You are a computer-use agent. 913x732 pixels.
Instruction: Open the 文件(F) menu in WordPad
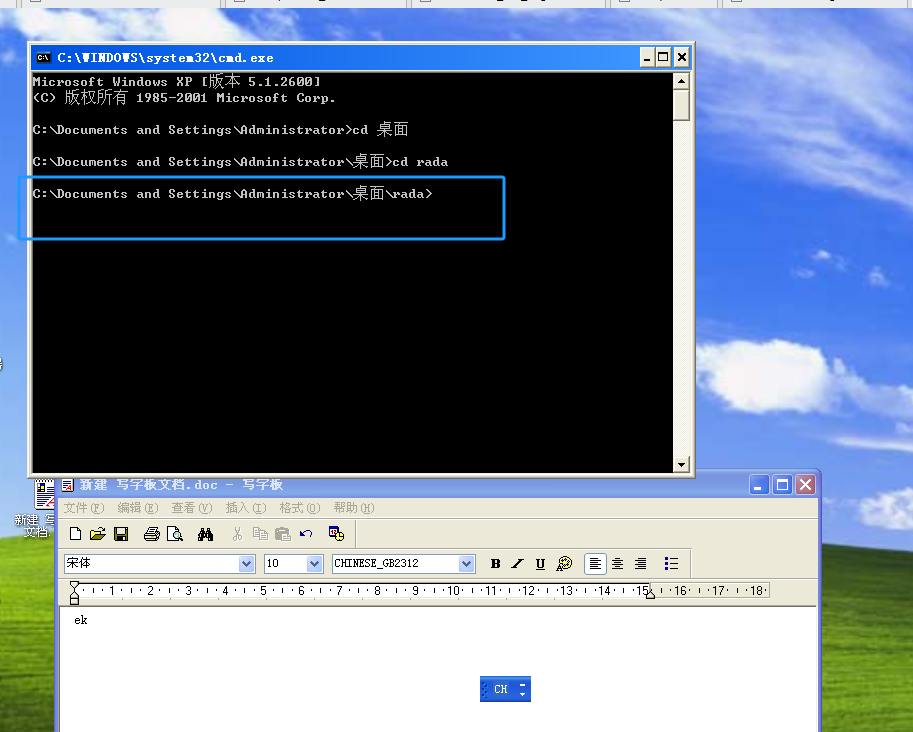tap(84, 508)
